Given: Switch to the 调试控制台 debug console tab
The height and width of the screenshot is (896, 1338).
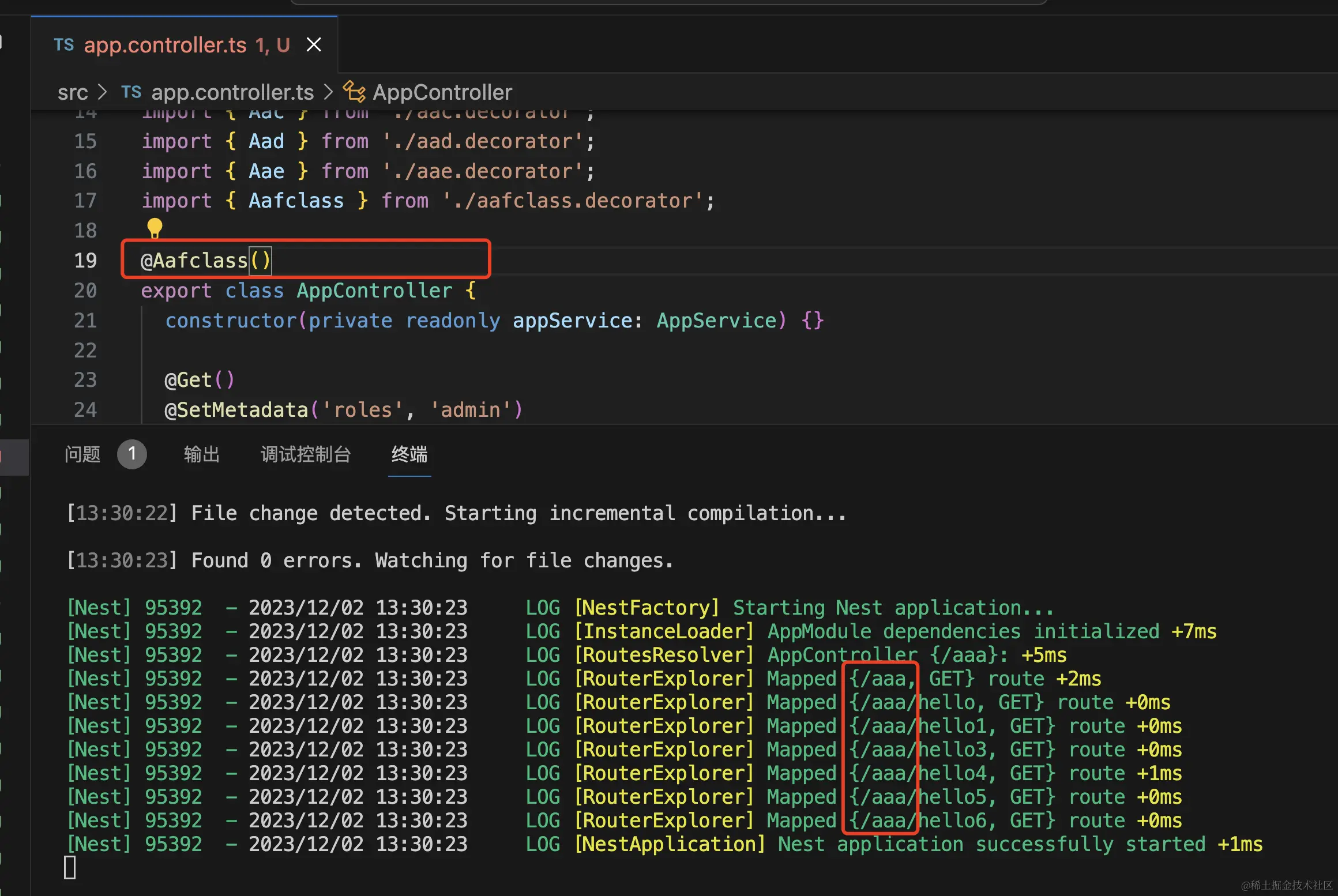Looking at the screenshot, I should coord(305,454).
